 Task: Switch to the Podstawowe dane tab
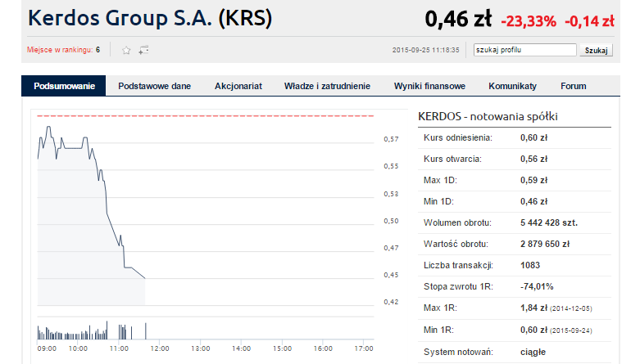click(x=154, y=86)
